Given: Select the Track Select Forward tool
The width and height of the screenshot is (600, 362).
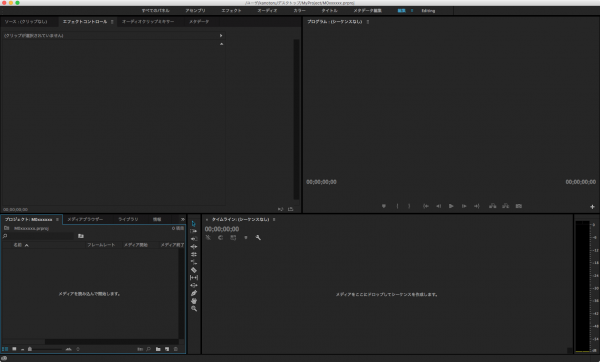Looking at the screenshot, I should pyautogui.click(x=194, y=231).
